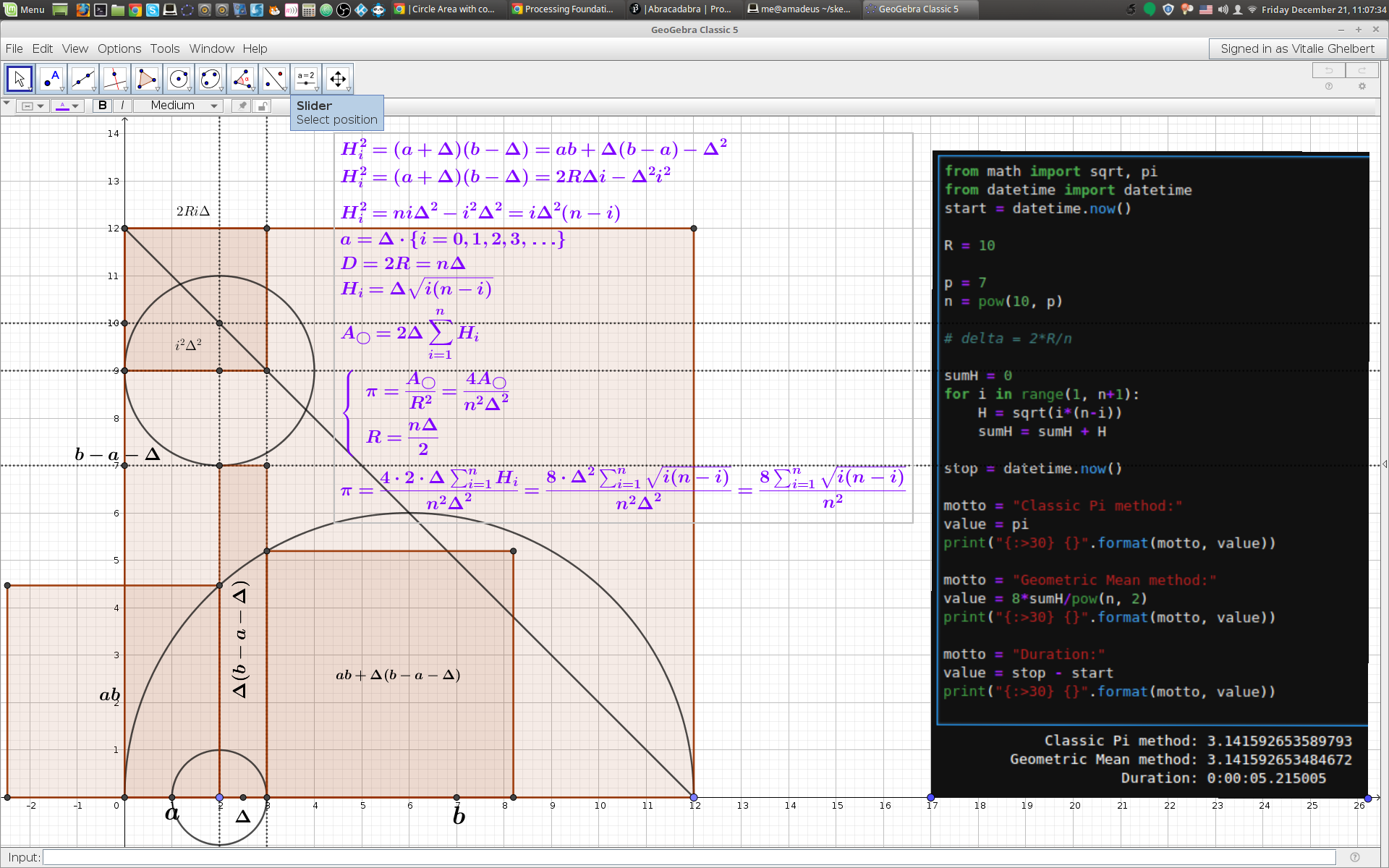
Task: Open the Medium text size dropdown
Action: (179, 106)
